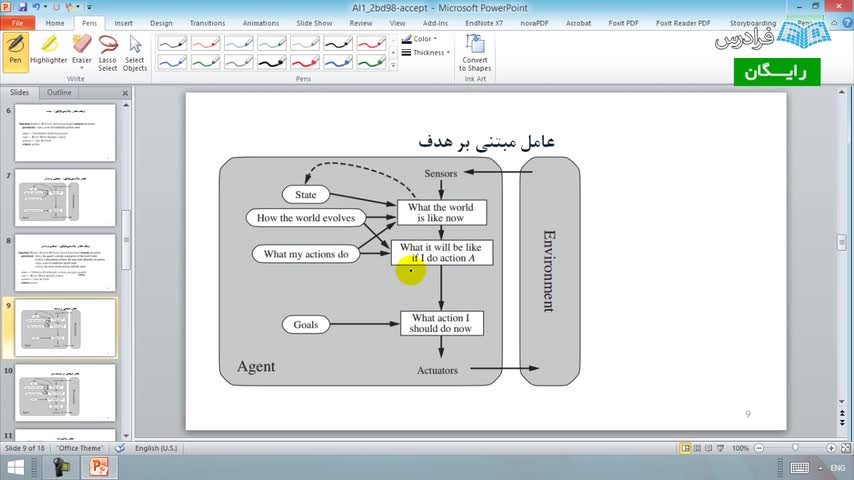Open the Transitions ribbon tab
This screenshot has width=854, height=480.
[207, 23]
